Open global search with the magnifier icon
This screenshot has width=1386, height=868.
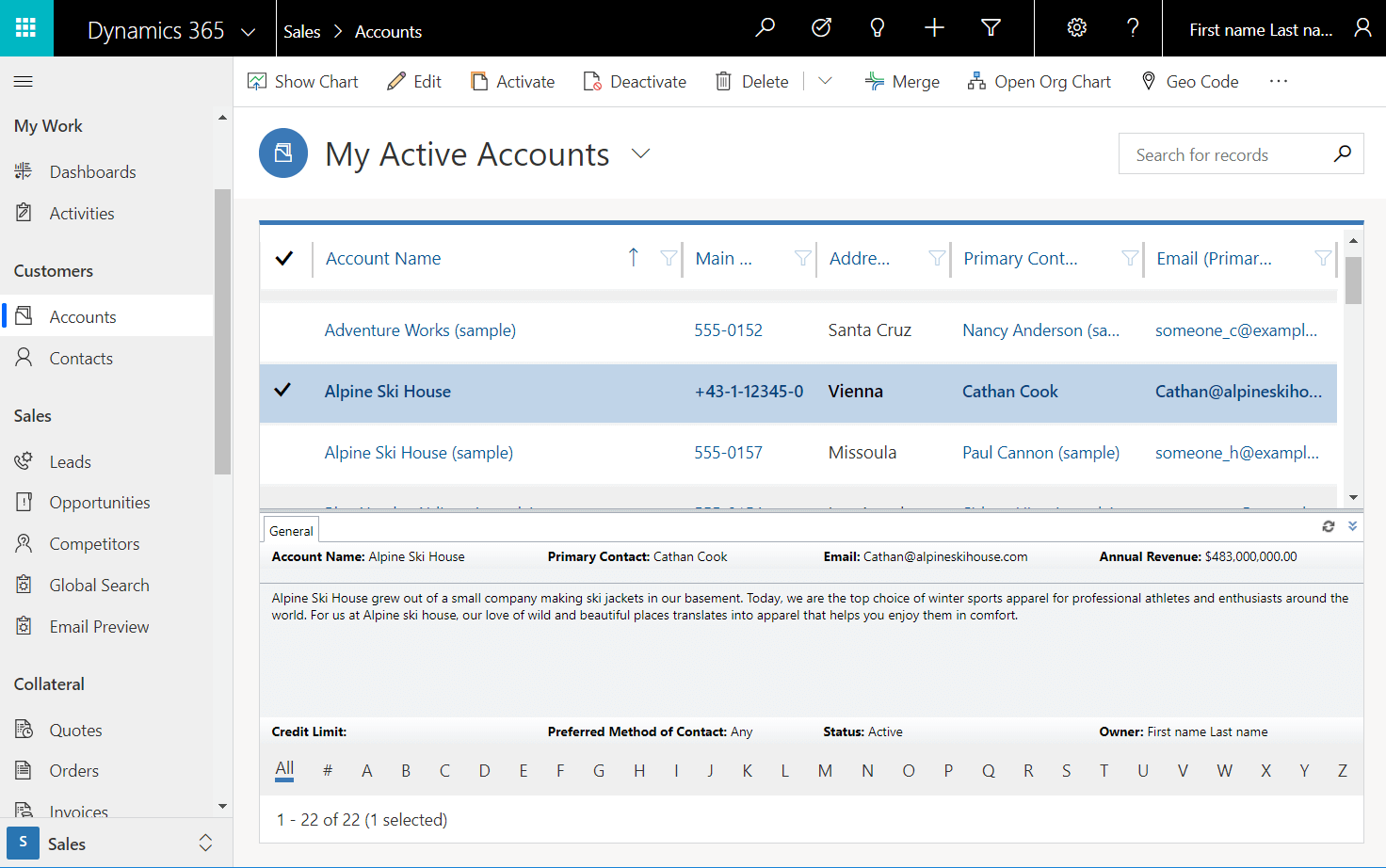765,28
